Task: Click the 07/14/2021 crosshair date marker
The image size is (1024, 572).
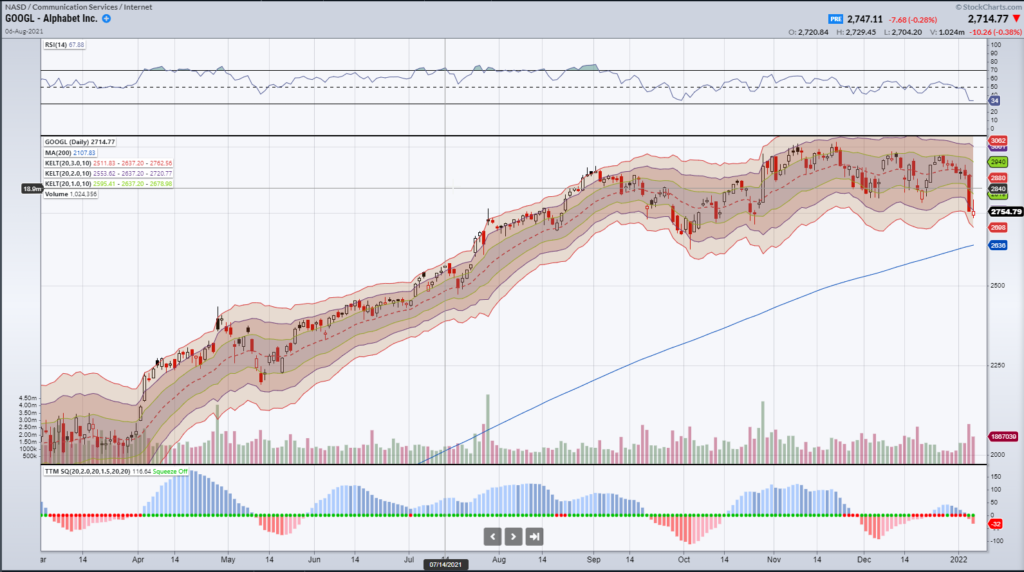Action: click(445, 564)
